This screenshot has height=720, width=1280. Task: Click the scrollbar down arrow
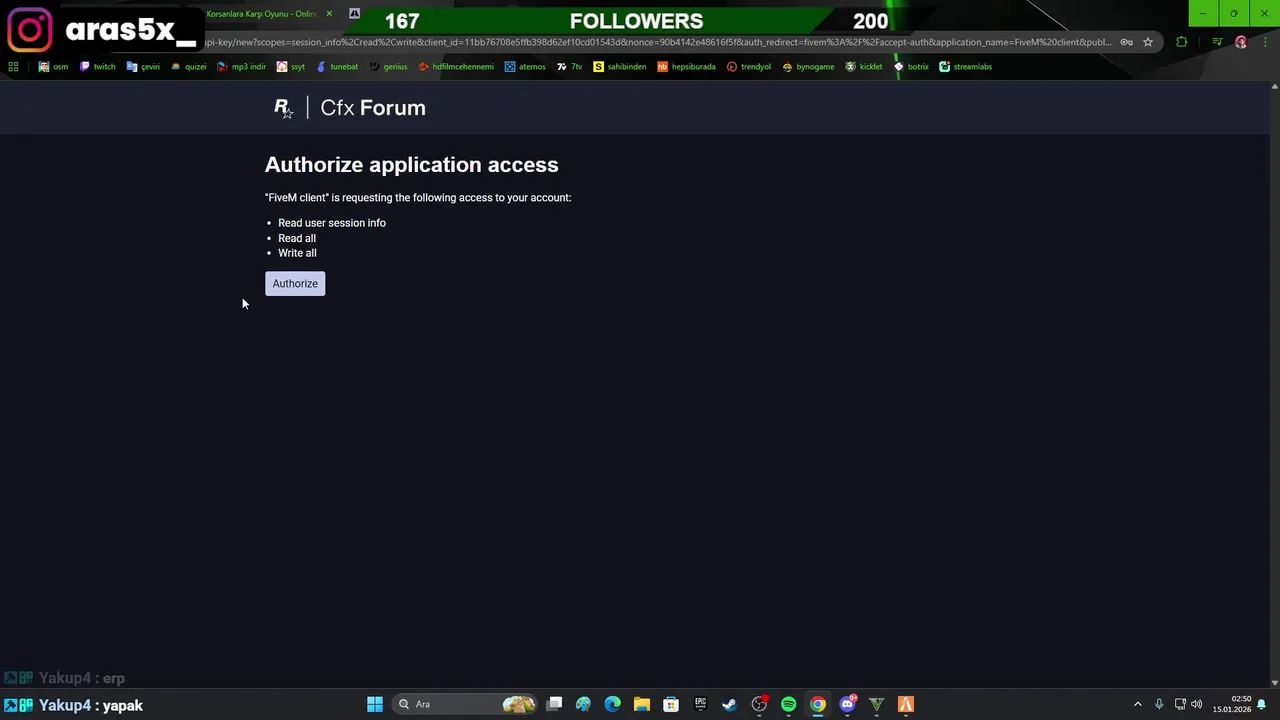coord(1274,683)
